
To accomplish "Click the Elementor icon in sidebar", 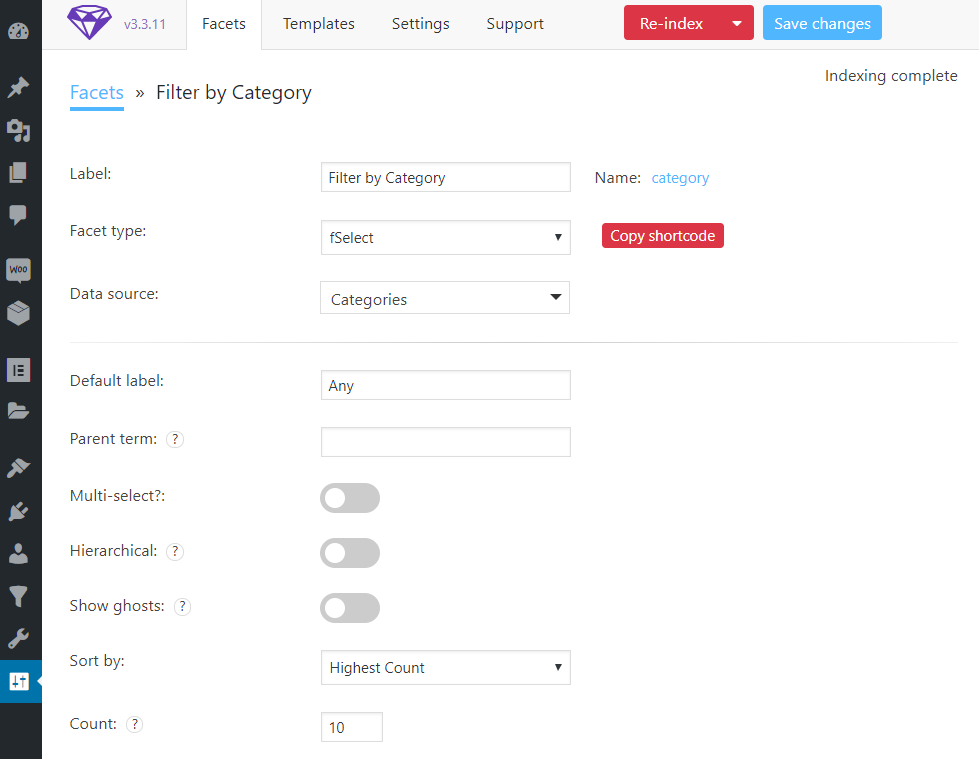I will 18,369.
